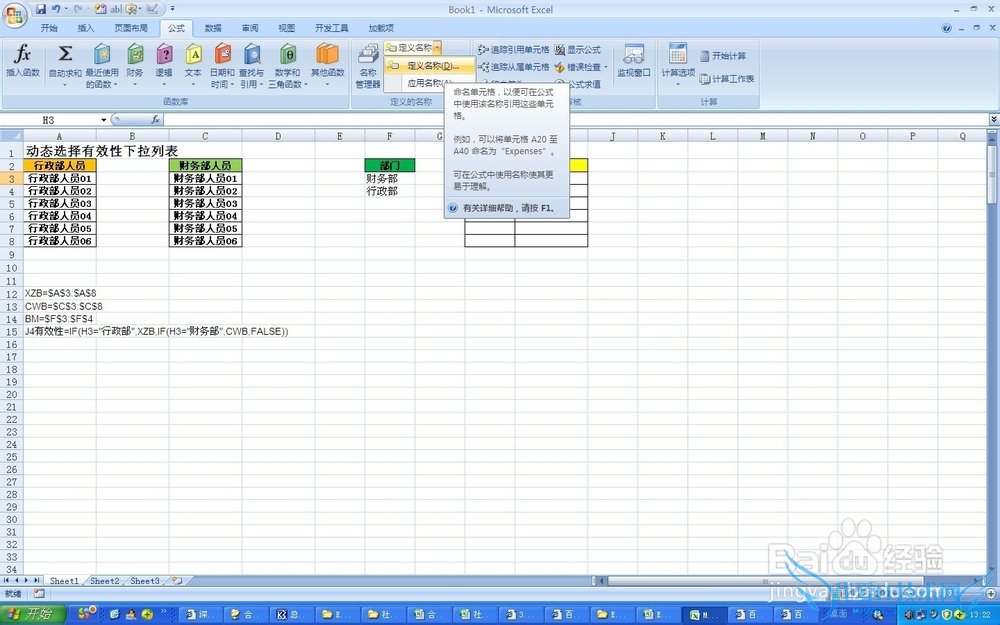Save the workbook from quick access toolbar

click(41, 10)
